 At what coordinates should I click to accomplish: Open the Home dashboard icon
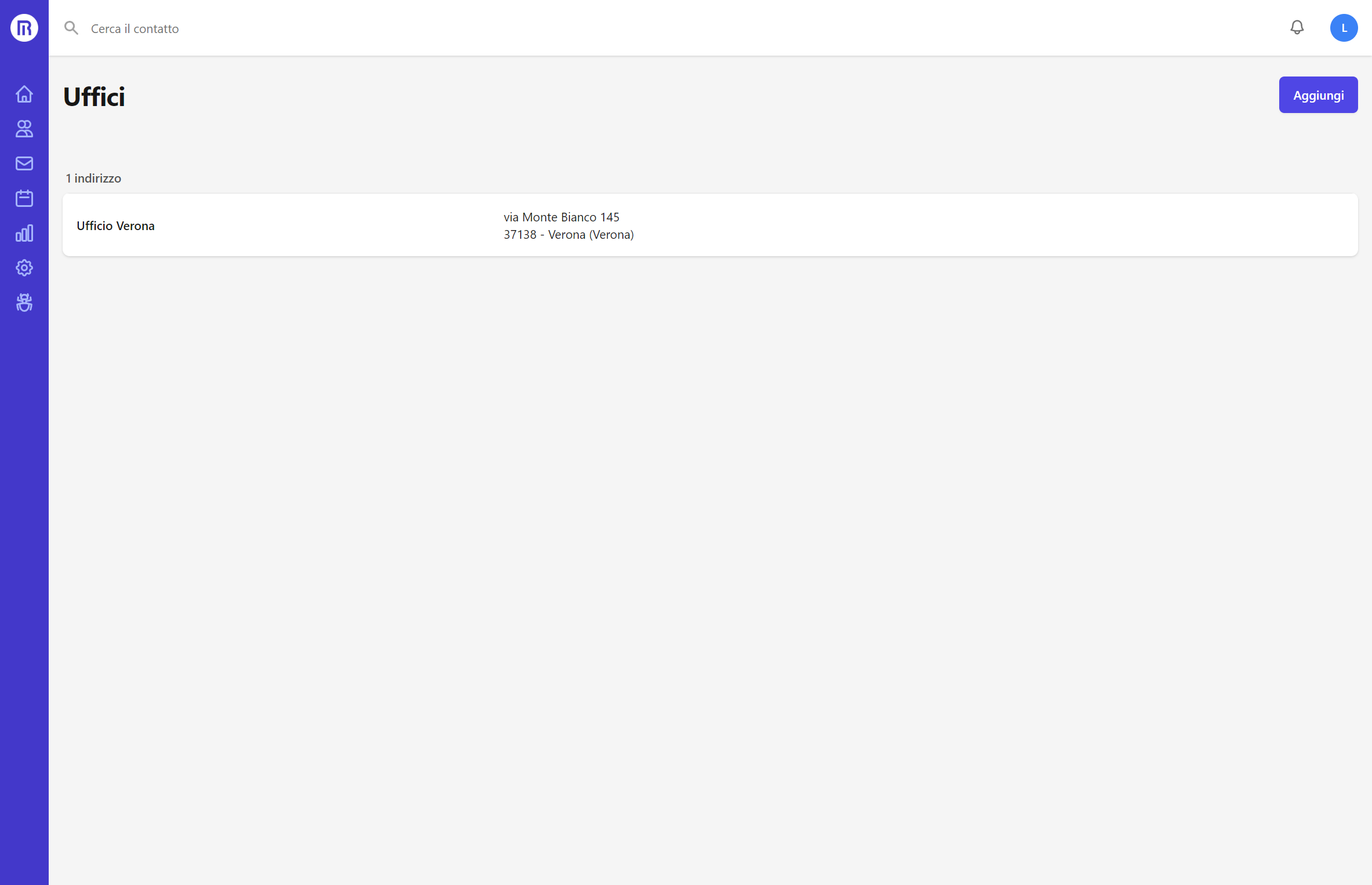click(24, 93)
